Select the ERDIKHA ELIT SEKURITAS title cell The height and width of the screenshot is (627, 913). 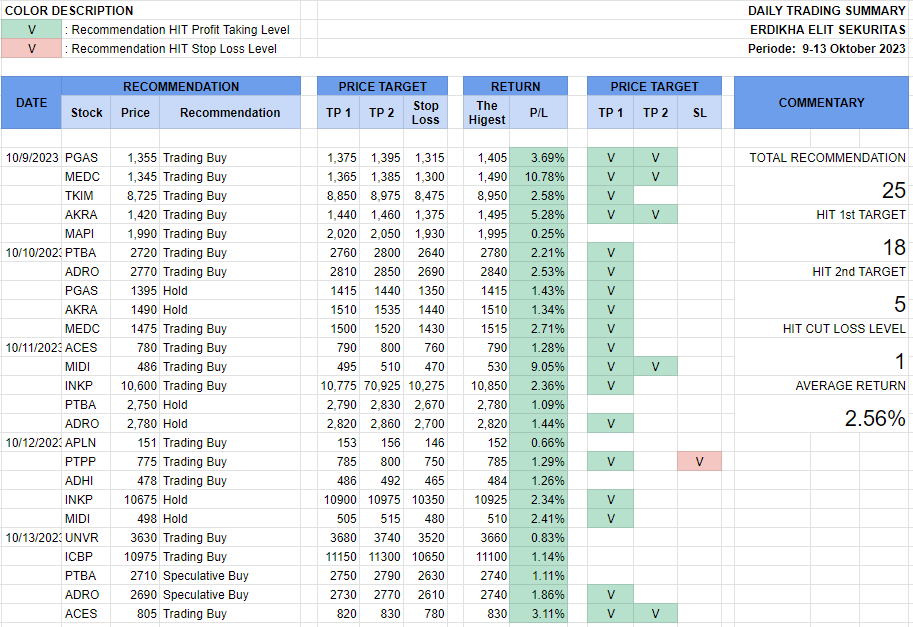(827, 30)
